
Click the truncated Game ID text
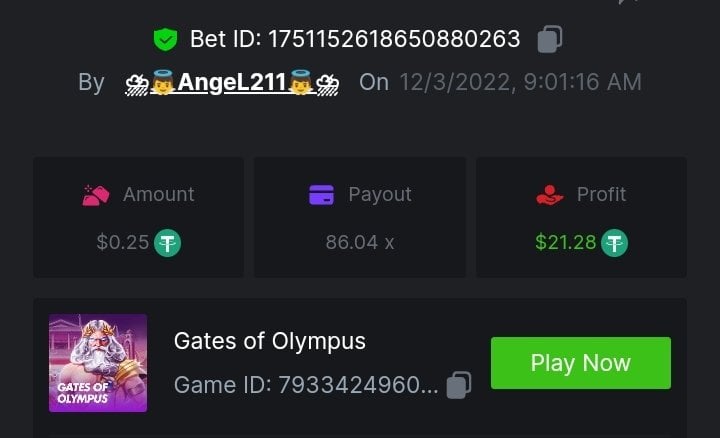tap(306, 385)
